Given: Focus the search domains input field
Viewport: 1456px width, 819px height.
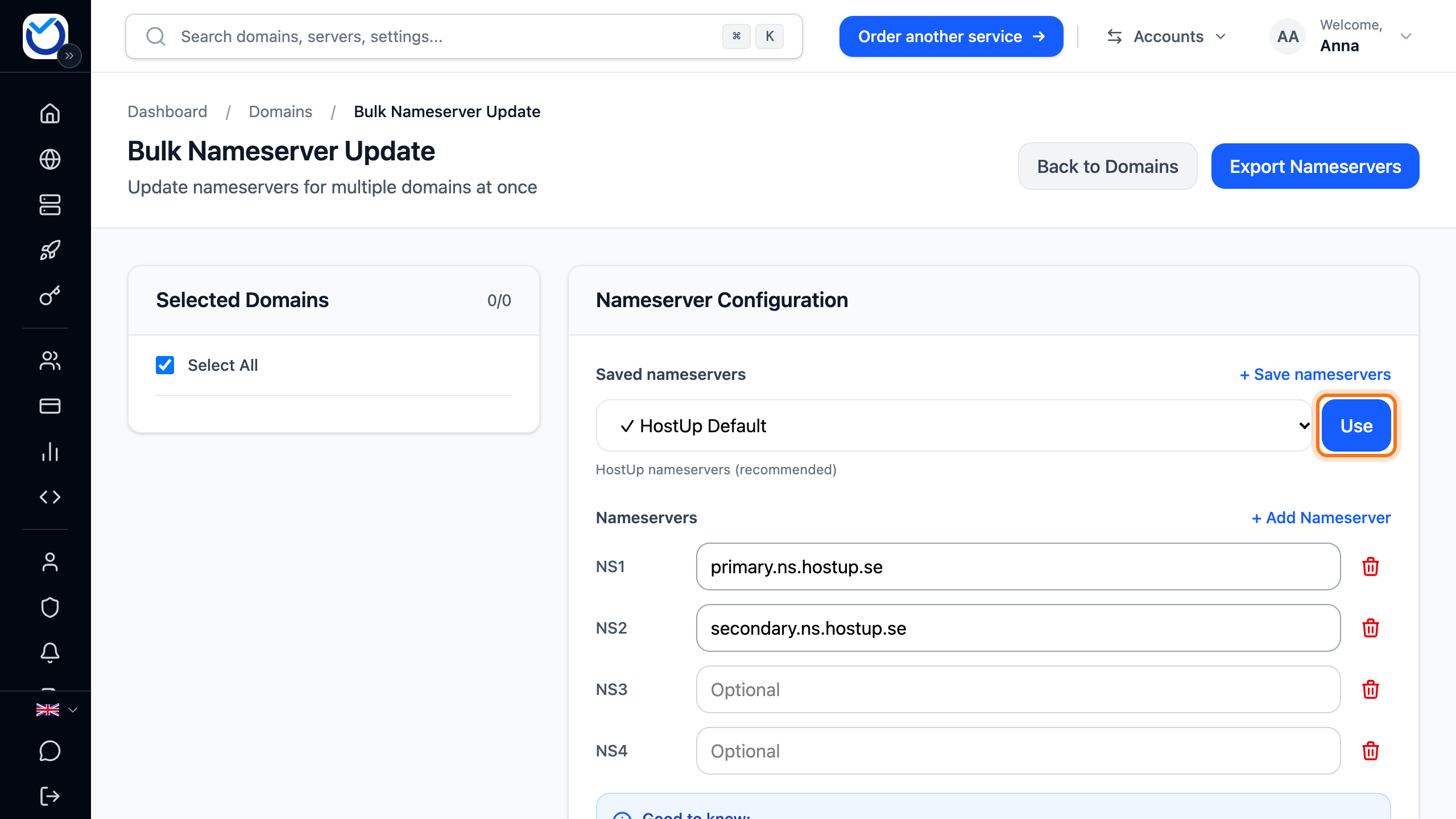Looking at the screenshot, I should (x=464, y=36).
